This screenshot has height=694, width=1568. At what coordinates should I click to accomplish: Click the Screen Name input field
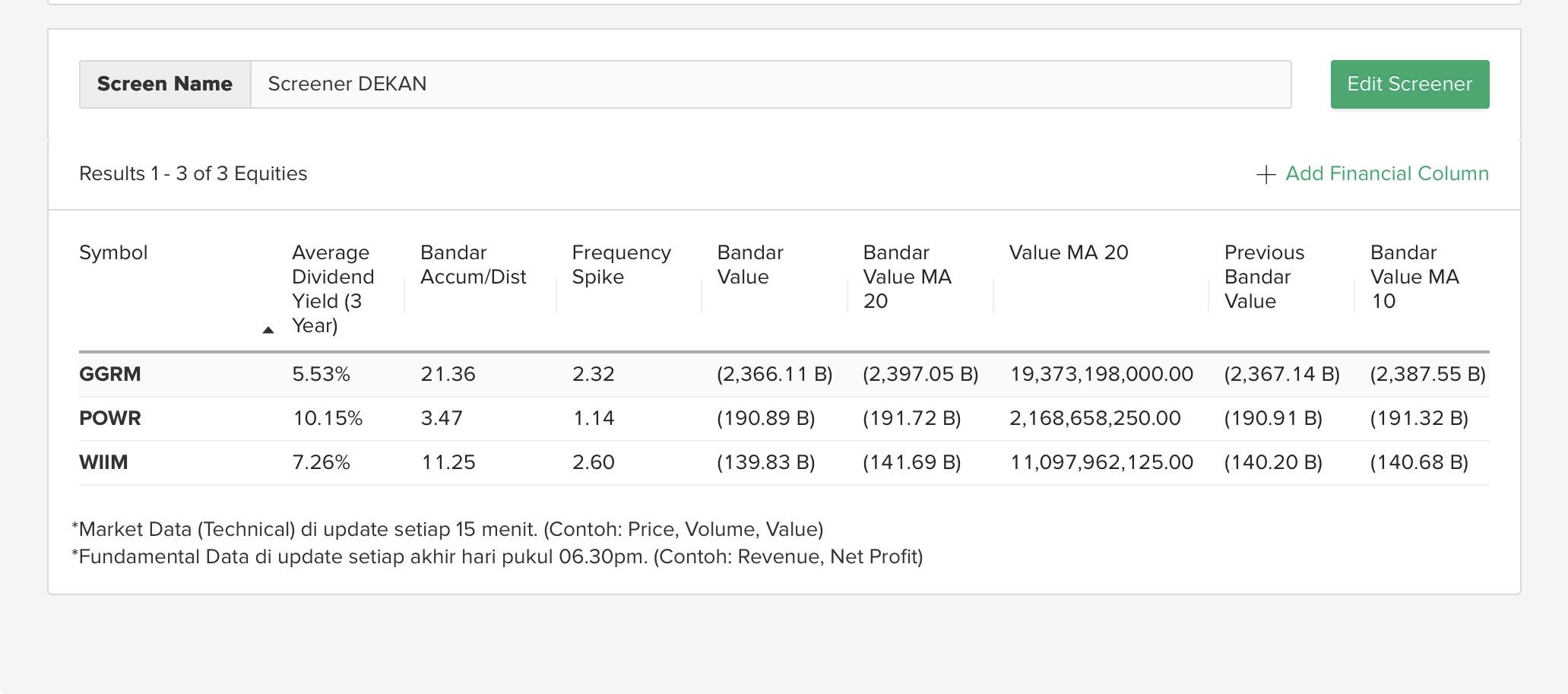[770, 84]
